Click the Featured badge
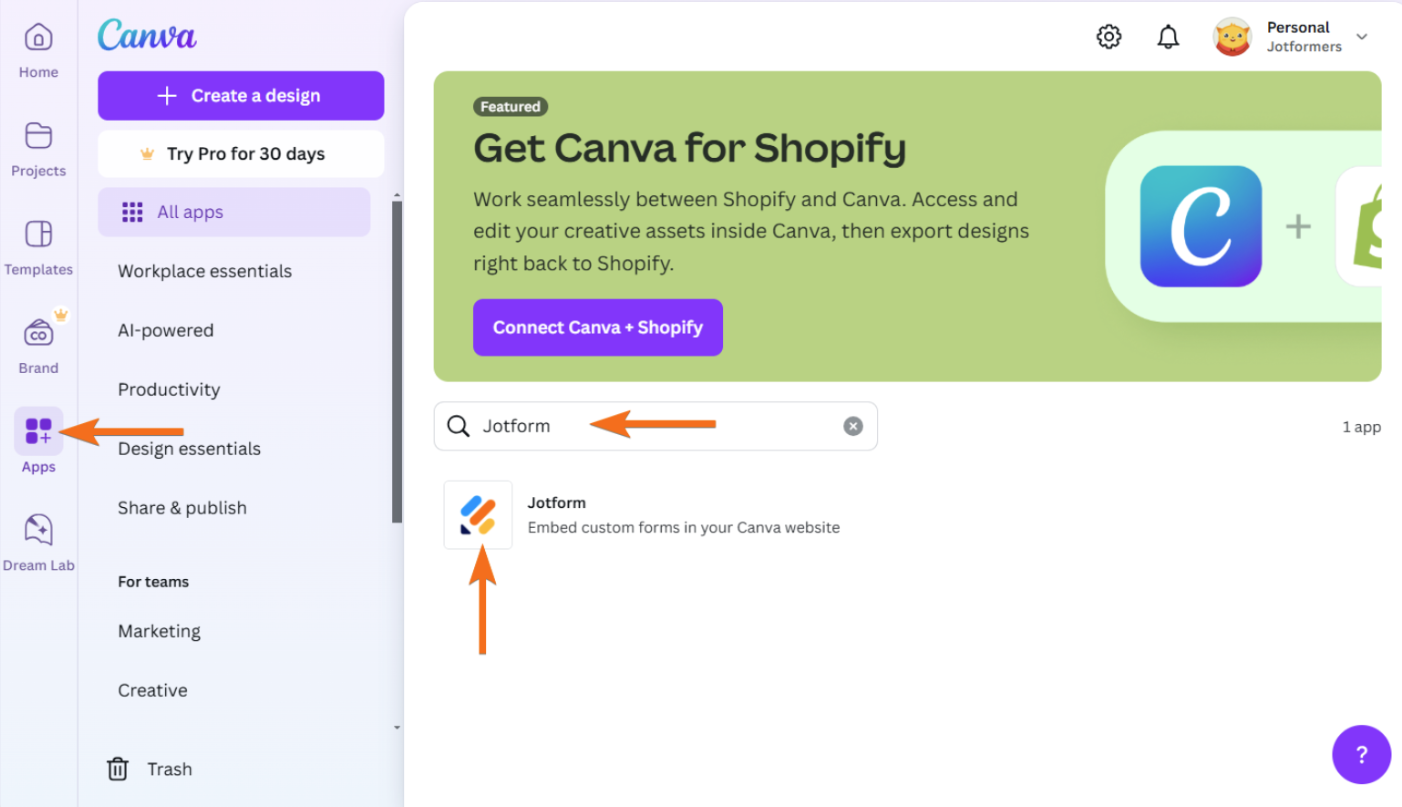Image resolution: width=1402 pixels, height=807 pixels. (x=510, y=106)
